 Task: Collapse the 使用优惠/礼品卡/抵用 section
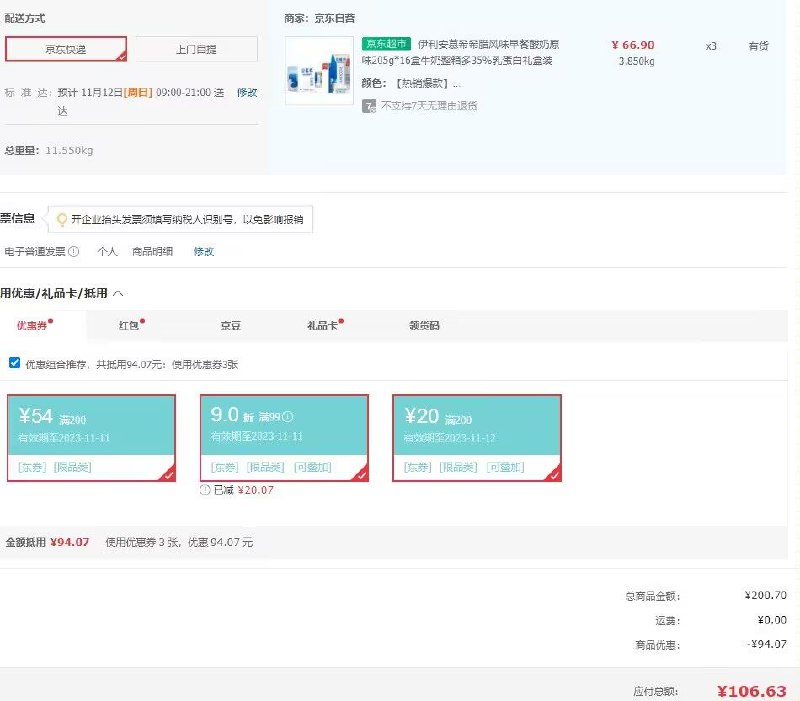coord(118,293)
